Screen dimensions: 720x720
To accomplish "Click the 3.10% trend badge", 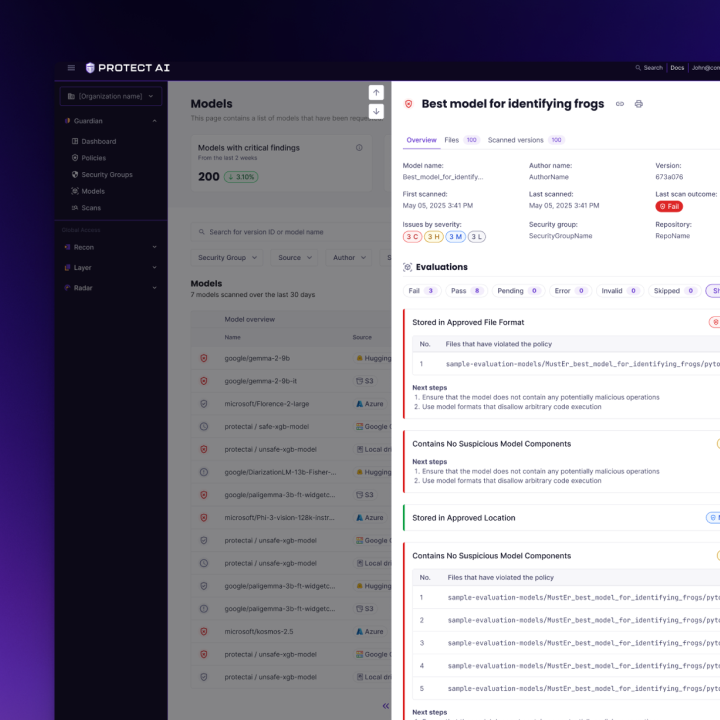I will [x=241, y=177].
